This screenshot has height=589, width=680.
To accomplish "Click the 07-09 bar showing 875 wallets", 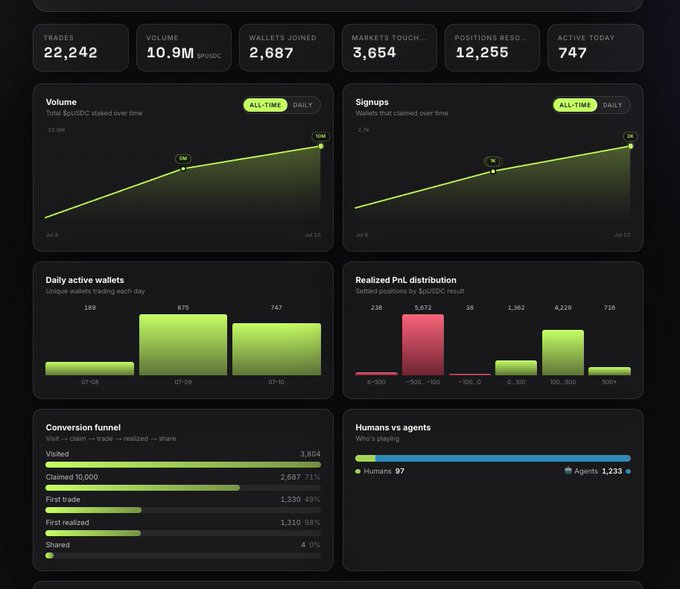I will (x=183, y=345).
